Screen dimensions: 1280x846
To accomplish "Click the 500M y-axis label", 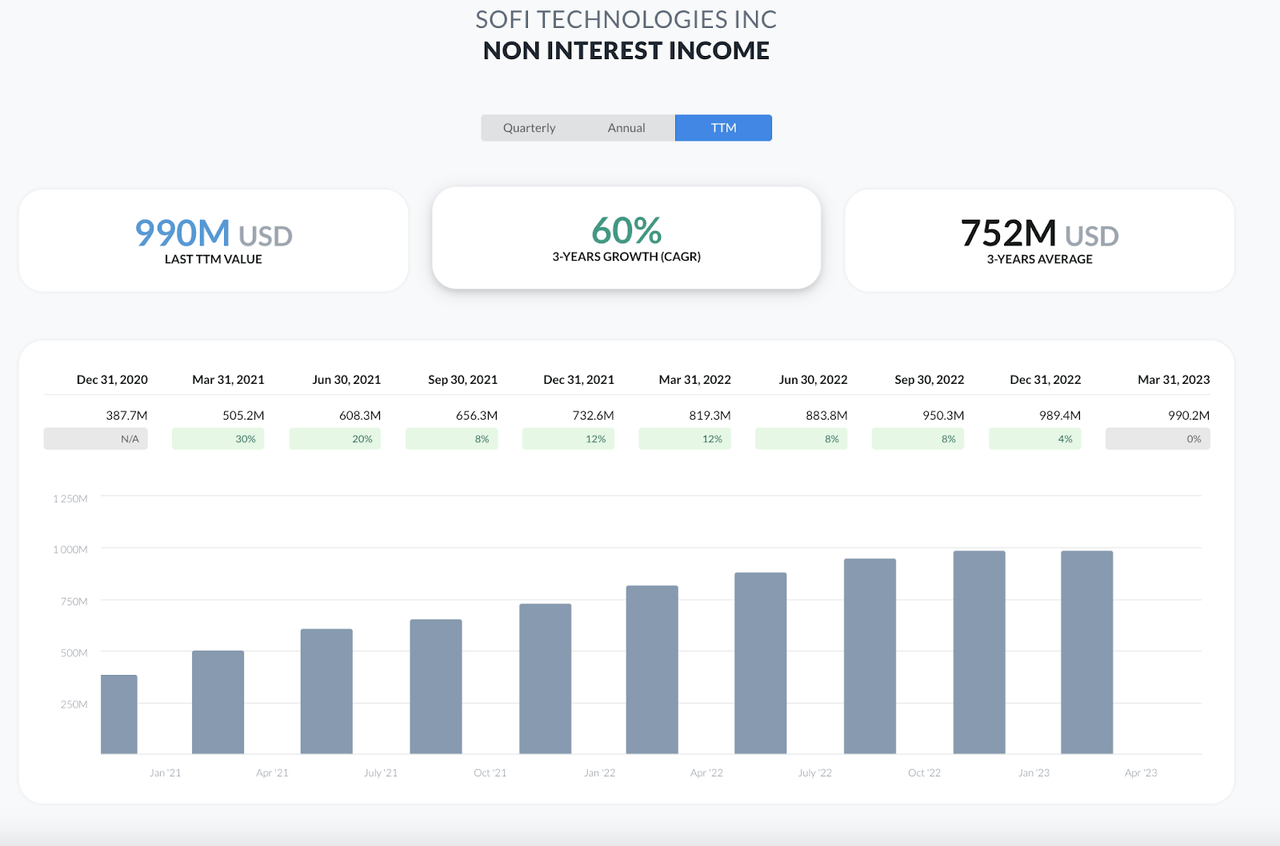I will pos(73,652).
